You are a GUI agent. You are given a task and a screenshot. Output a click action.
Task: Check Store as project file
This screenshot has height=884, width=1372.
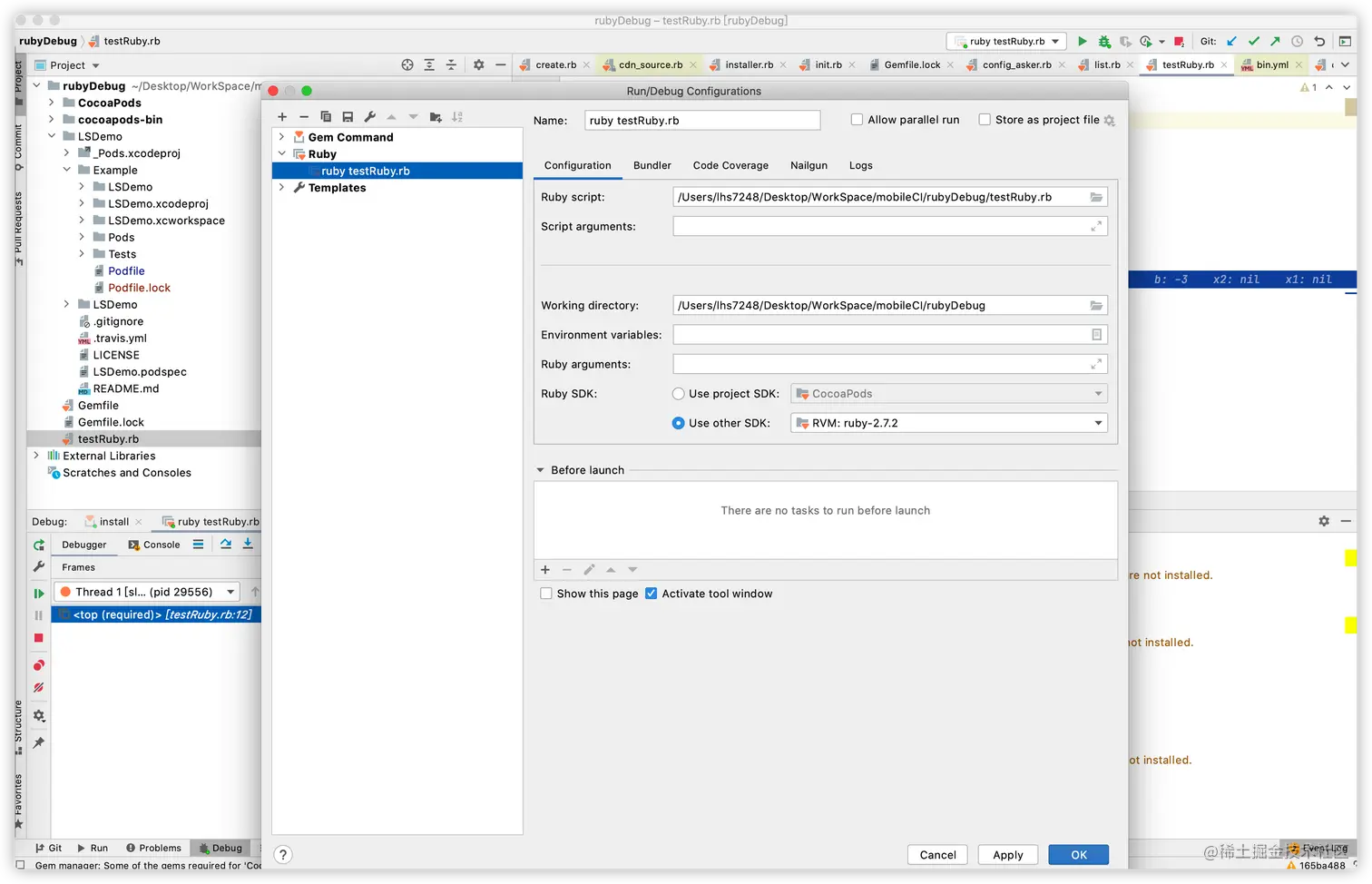(985, 120)
